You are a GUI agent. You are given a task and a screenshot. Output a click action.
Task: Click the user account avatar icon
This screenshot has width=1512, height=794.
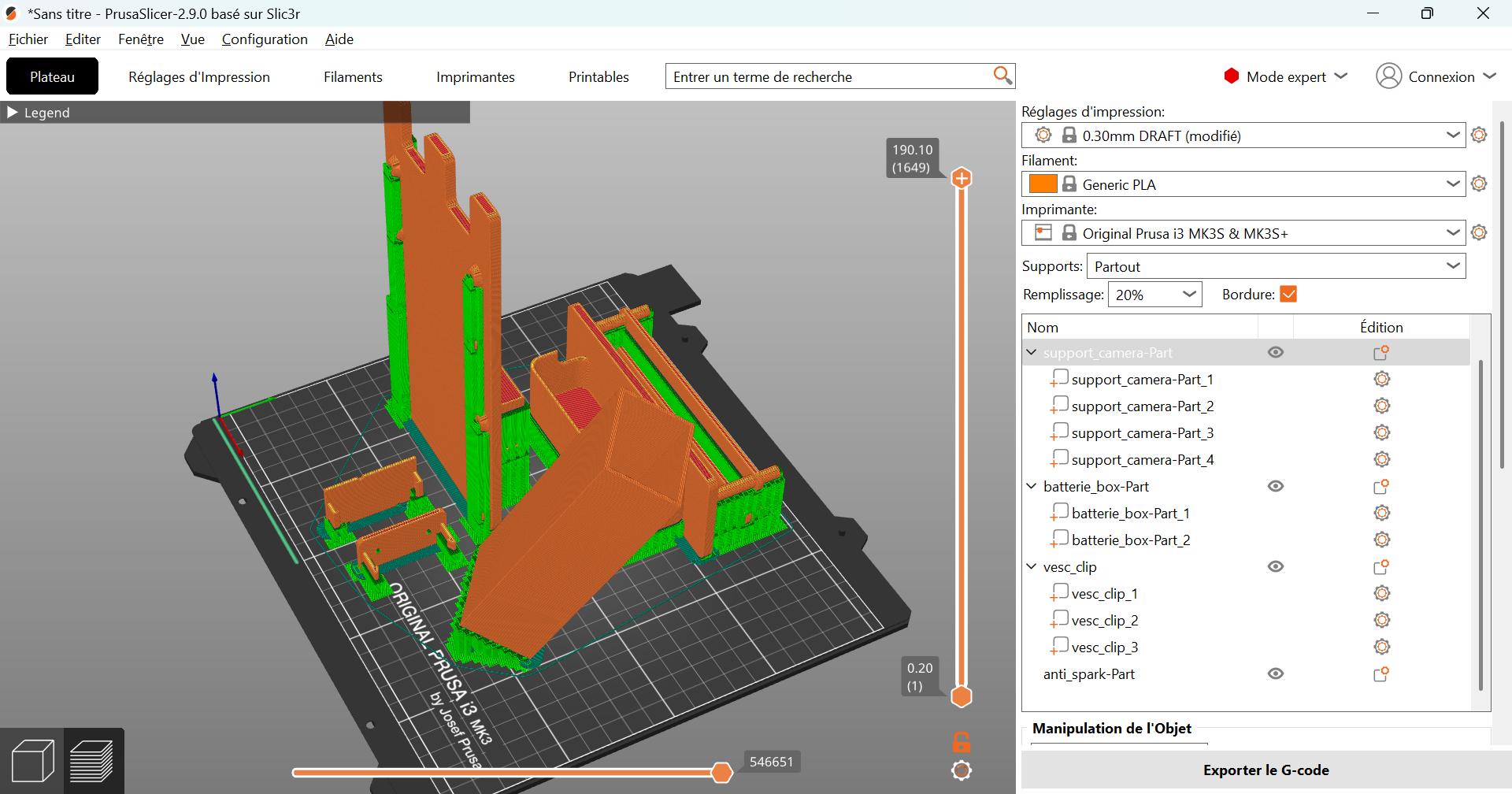click(1388, 76)
